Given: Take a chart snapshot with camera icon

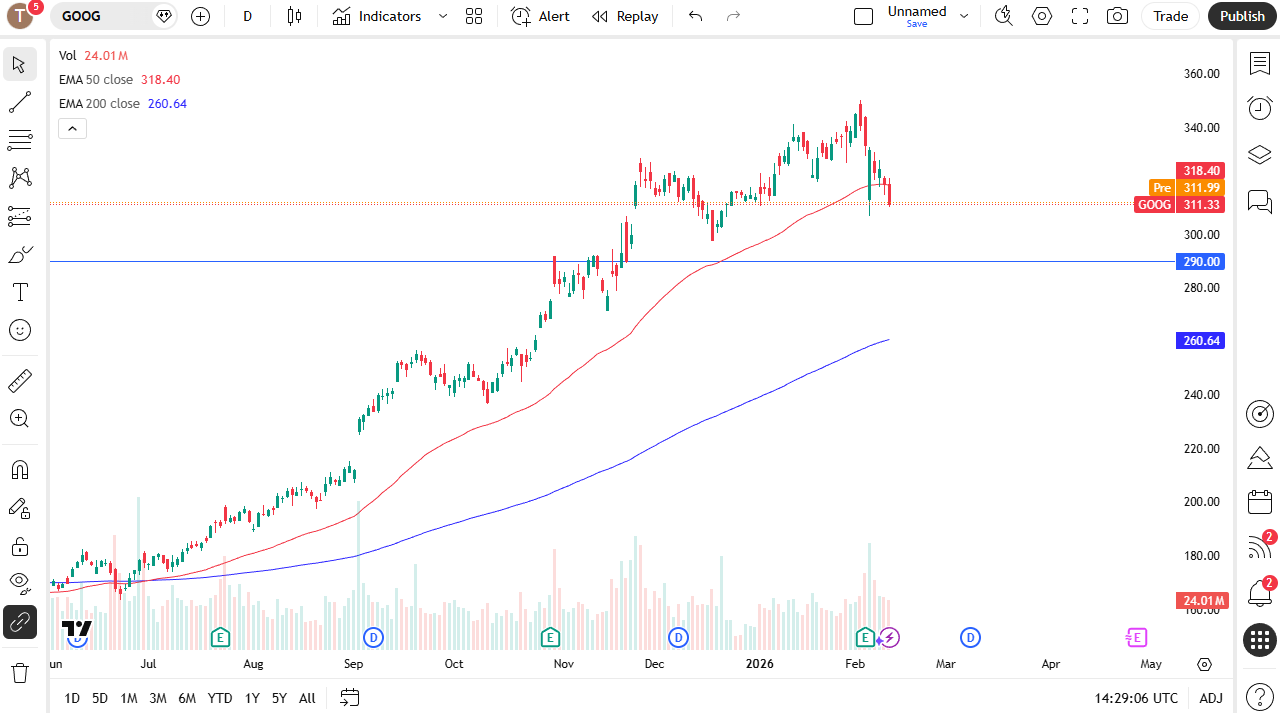Looking at the screenshot, I should [1118, 16].
